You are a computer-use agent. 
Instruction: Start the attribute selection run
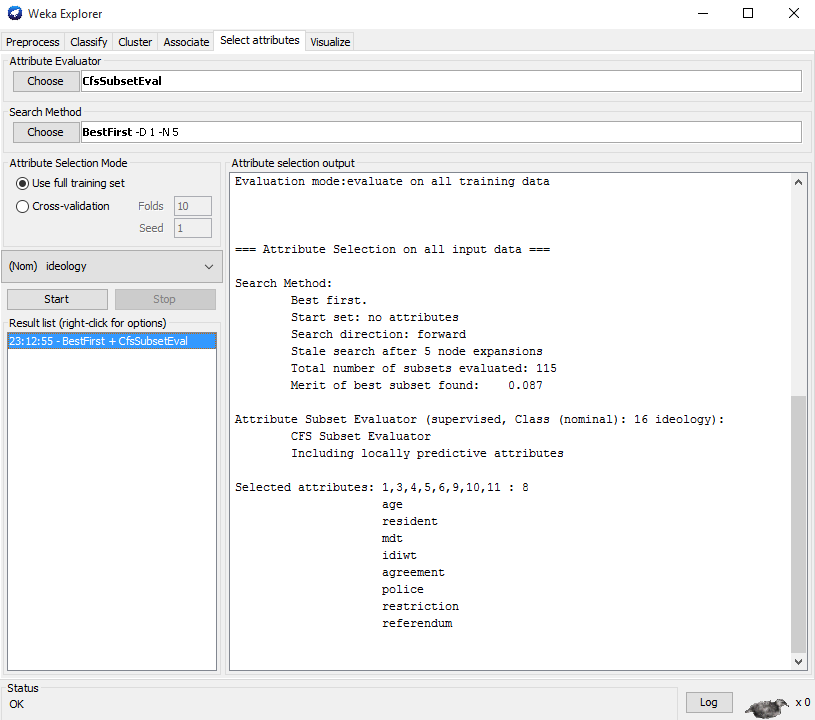pos(57,299)
